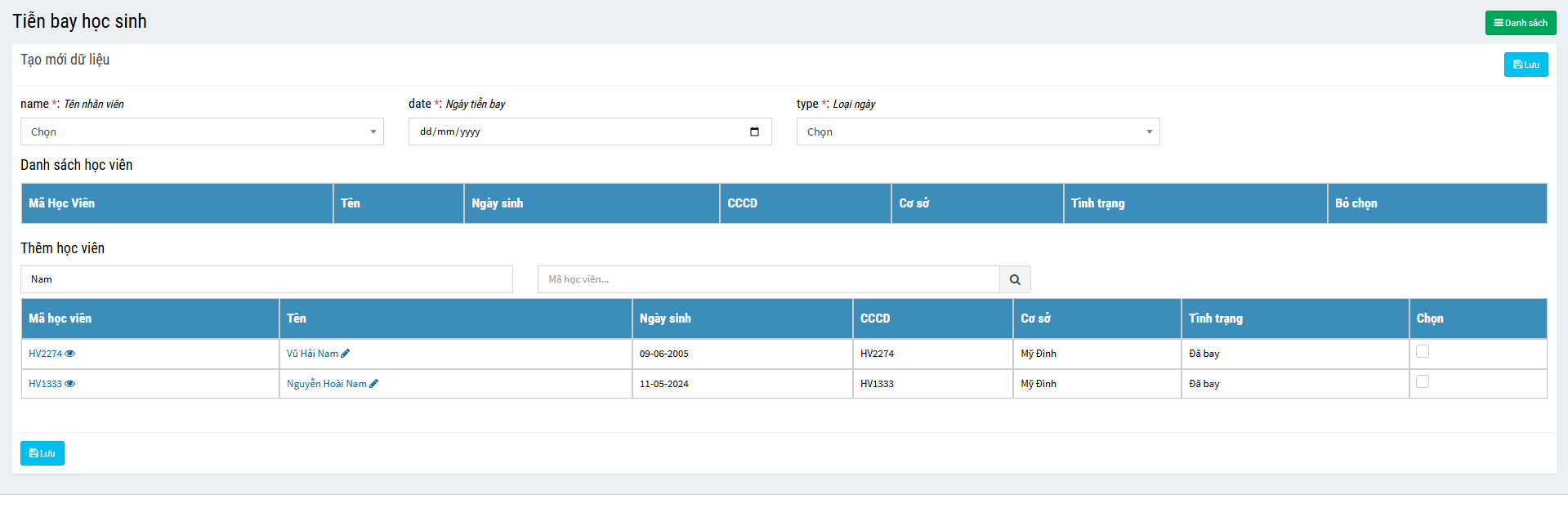1568x508 pixels.
Task: Check the Chọn checkbox for HV1333
Action: 1423,381
